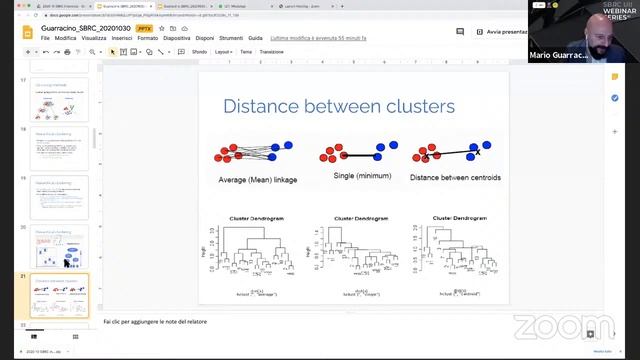Select slide 21 thumbnail

59,296
